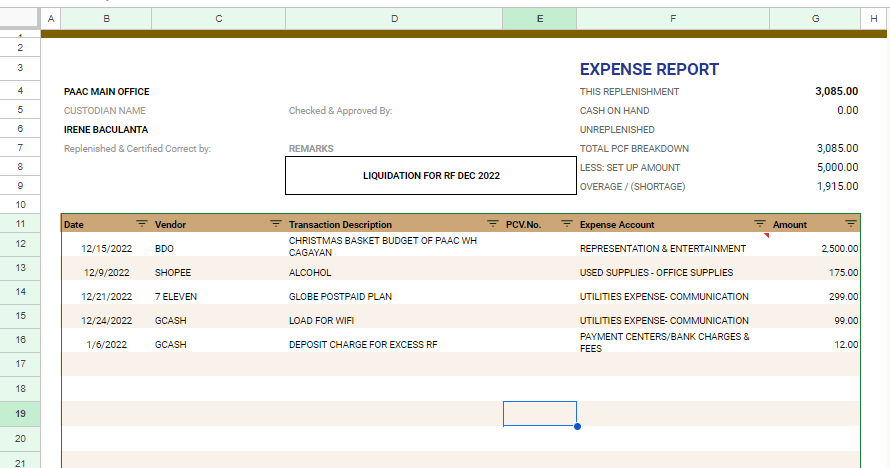
Task: Select column G header
Action: tap(815, 19)
